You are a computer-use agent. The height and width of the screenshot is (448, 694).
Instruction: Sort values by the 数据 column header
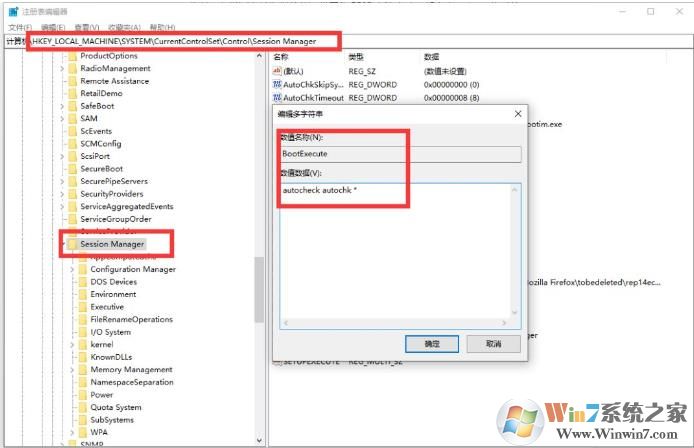point(432,57)
